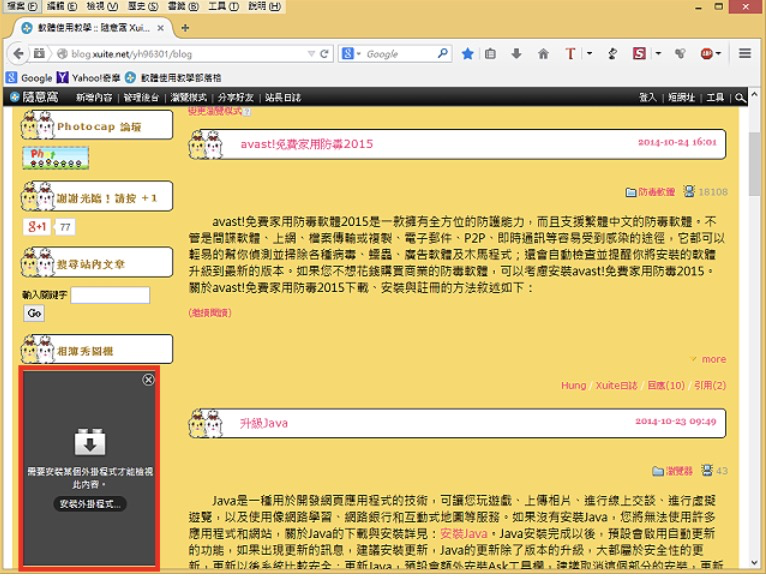This screenshot has height=576, width=766.
Task: Click the Xuite日誌 link under the post
Action: (617, 385)
